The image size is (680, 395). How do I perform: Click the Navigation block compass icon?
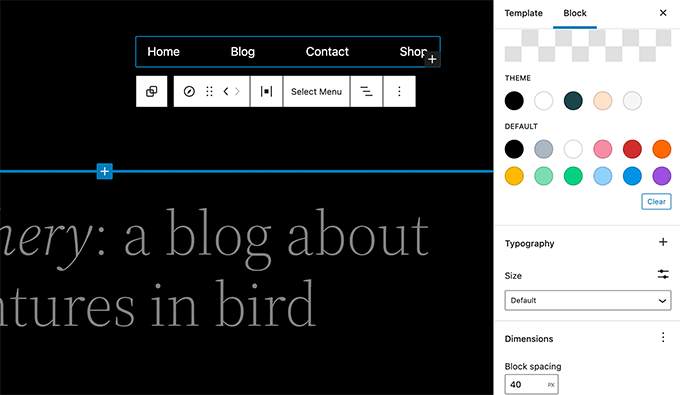(189, 91)
